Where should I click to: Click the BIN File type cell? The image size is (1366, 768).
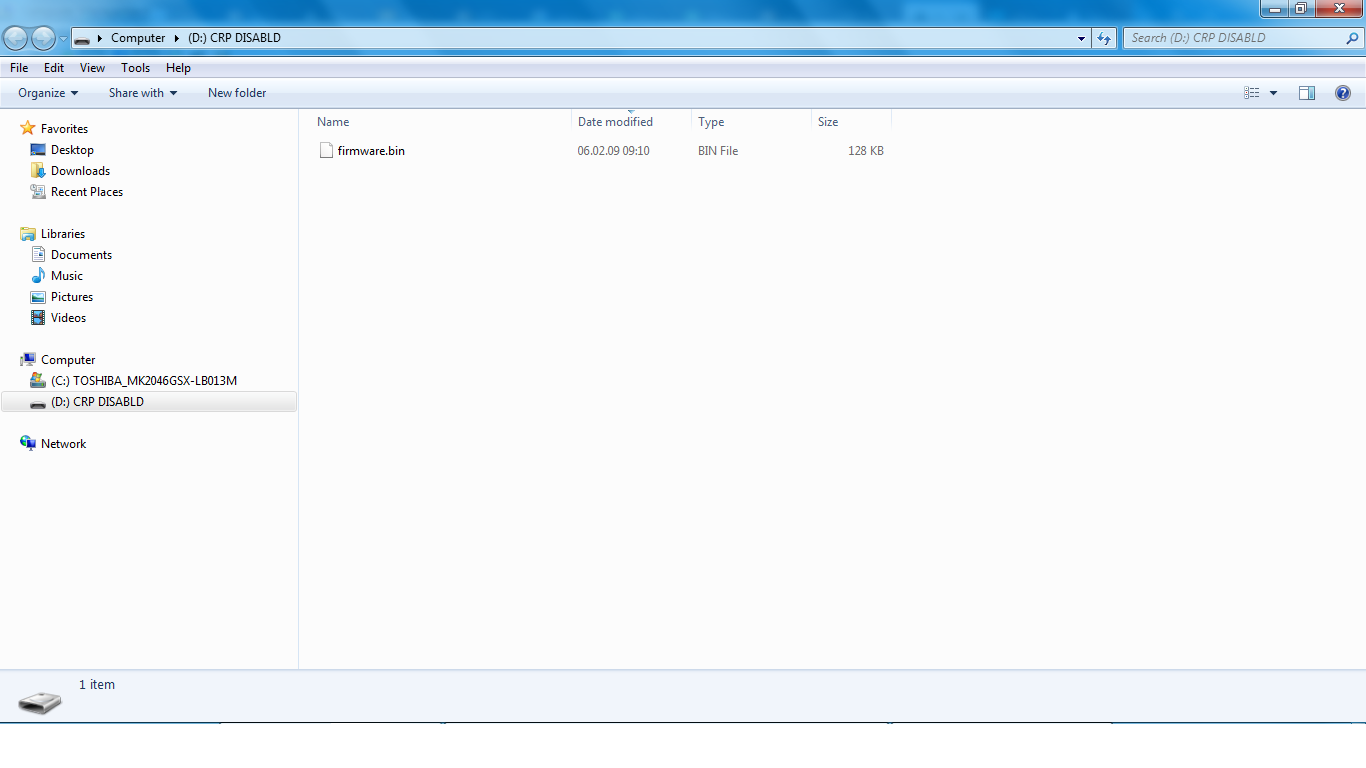coord(718,151)
